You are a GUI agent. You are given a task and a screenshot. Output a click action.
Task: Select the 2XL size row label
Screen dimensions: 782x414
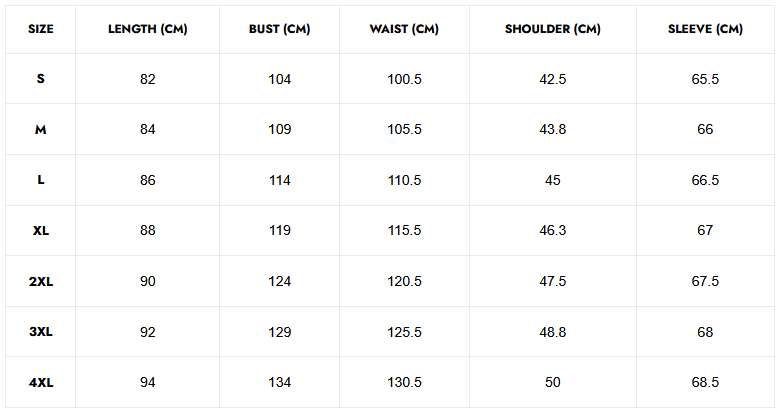tap(41, 282)
